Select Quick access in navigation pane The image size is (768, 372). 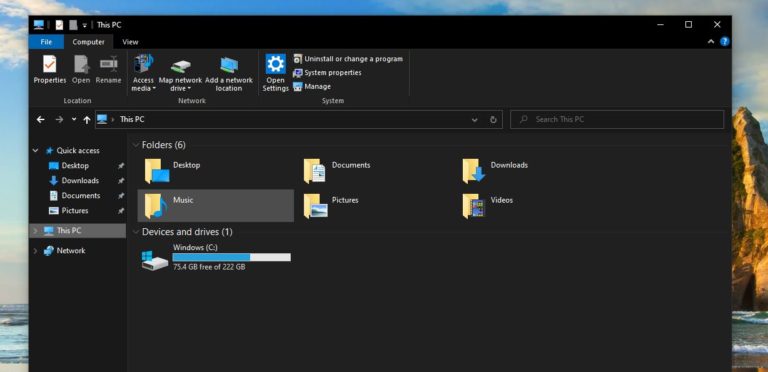pos(78,150)
